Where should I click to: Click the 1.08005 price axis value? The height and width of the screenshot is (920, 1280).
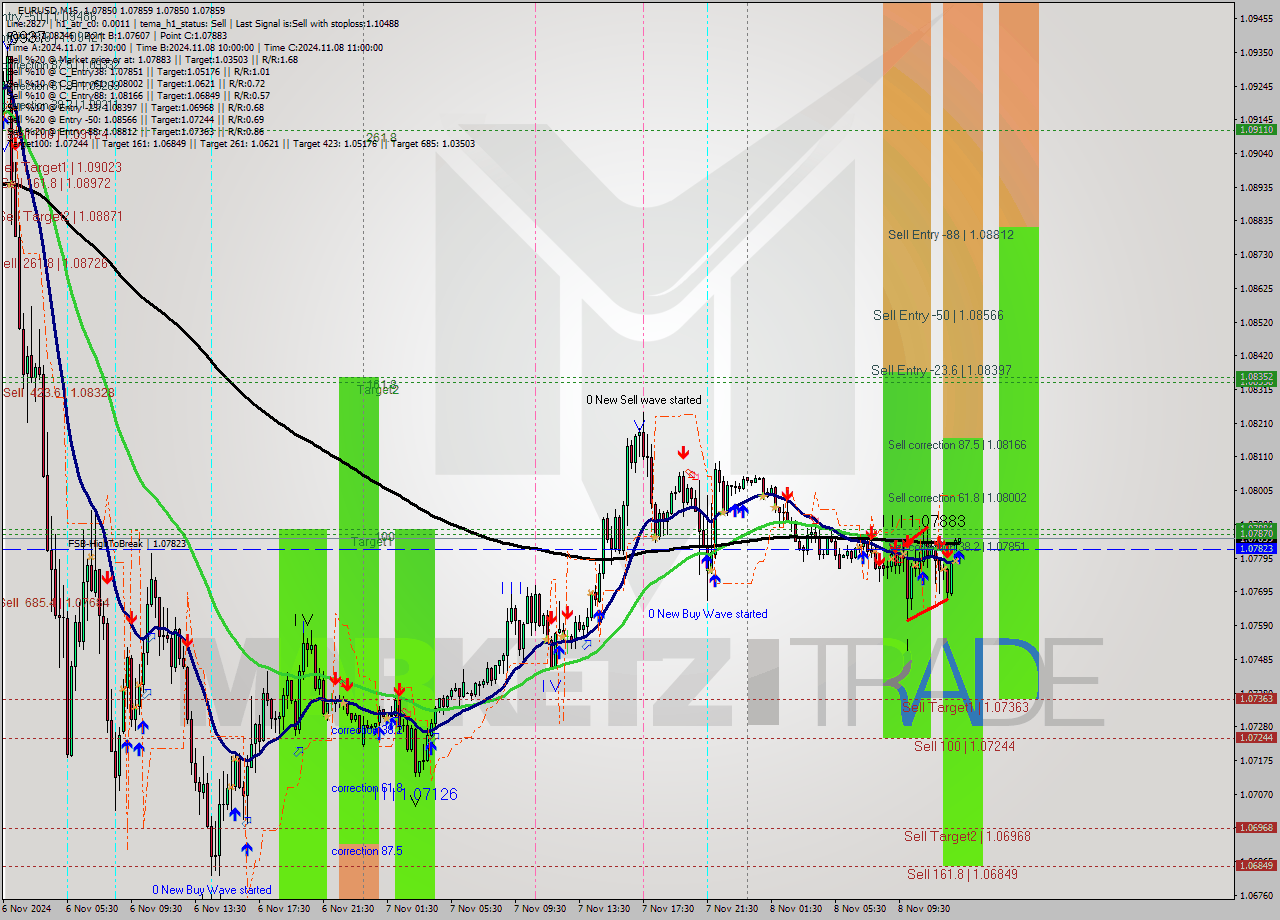pos(1256,490)
